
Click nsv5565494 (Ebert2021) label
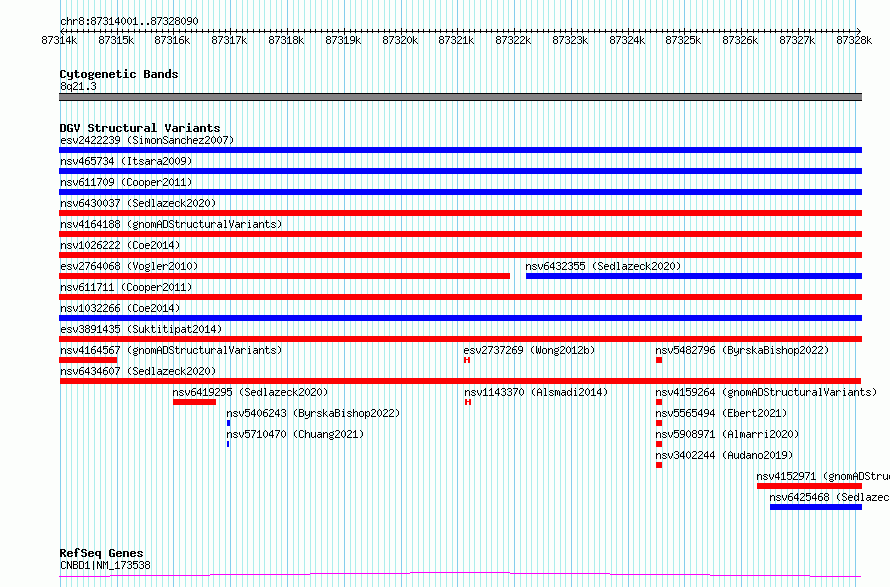[721, 413]
